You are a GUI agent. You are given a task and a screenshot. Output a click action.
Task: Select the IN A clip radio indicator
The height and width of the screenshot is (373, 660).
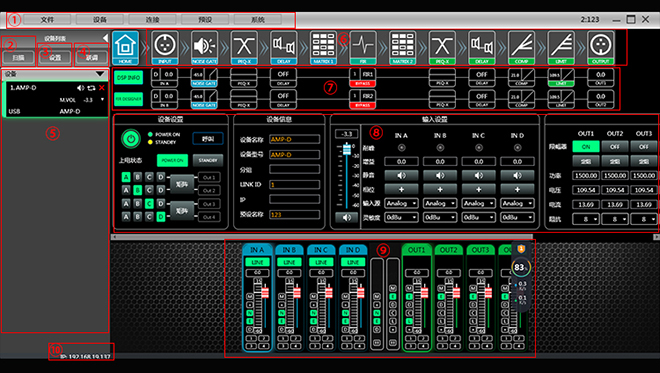click(x=401, y=148)
